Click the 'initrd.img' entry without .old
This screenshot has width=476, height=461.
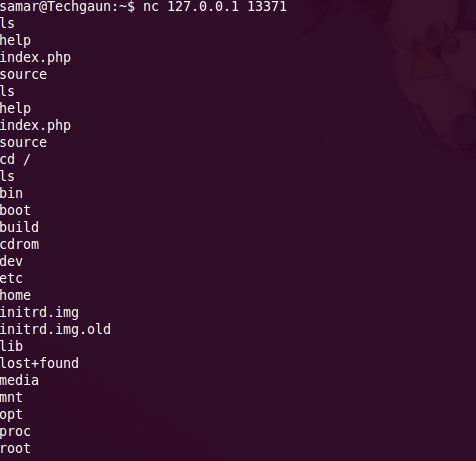tap(39, 312)
